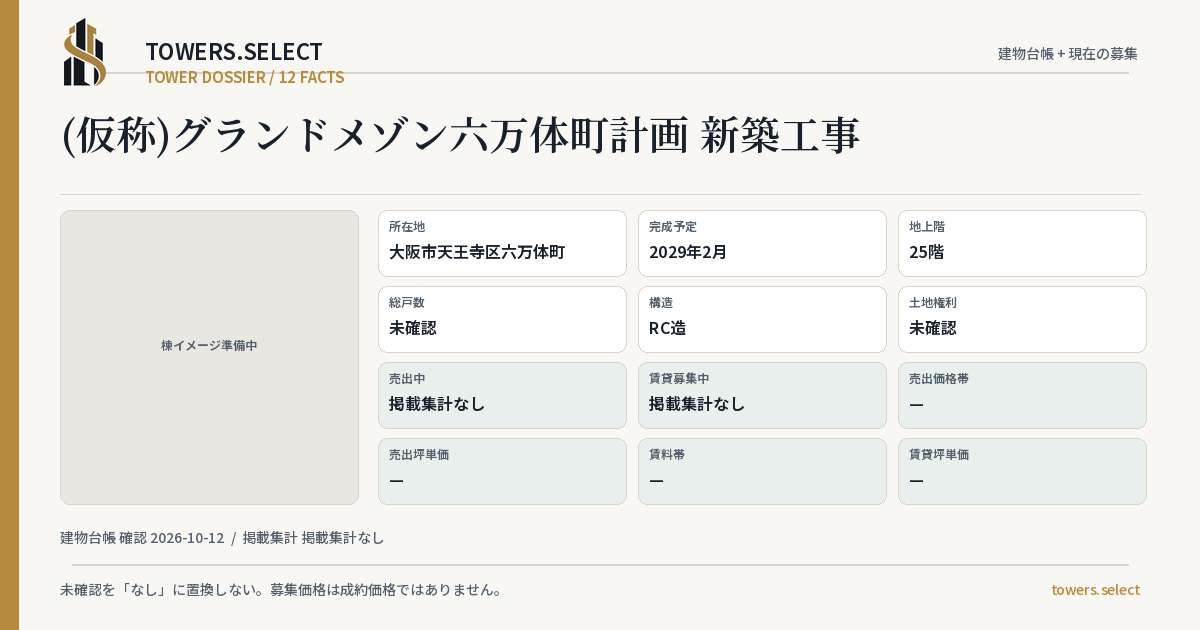The width and height of the screenshot is (1200, 630).
Task: Click the 建物台帳 + 現在の募集 header label
Action: pos(1068,53)
